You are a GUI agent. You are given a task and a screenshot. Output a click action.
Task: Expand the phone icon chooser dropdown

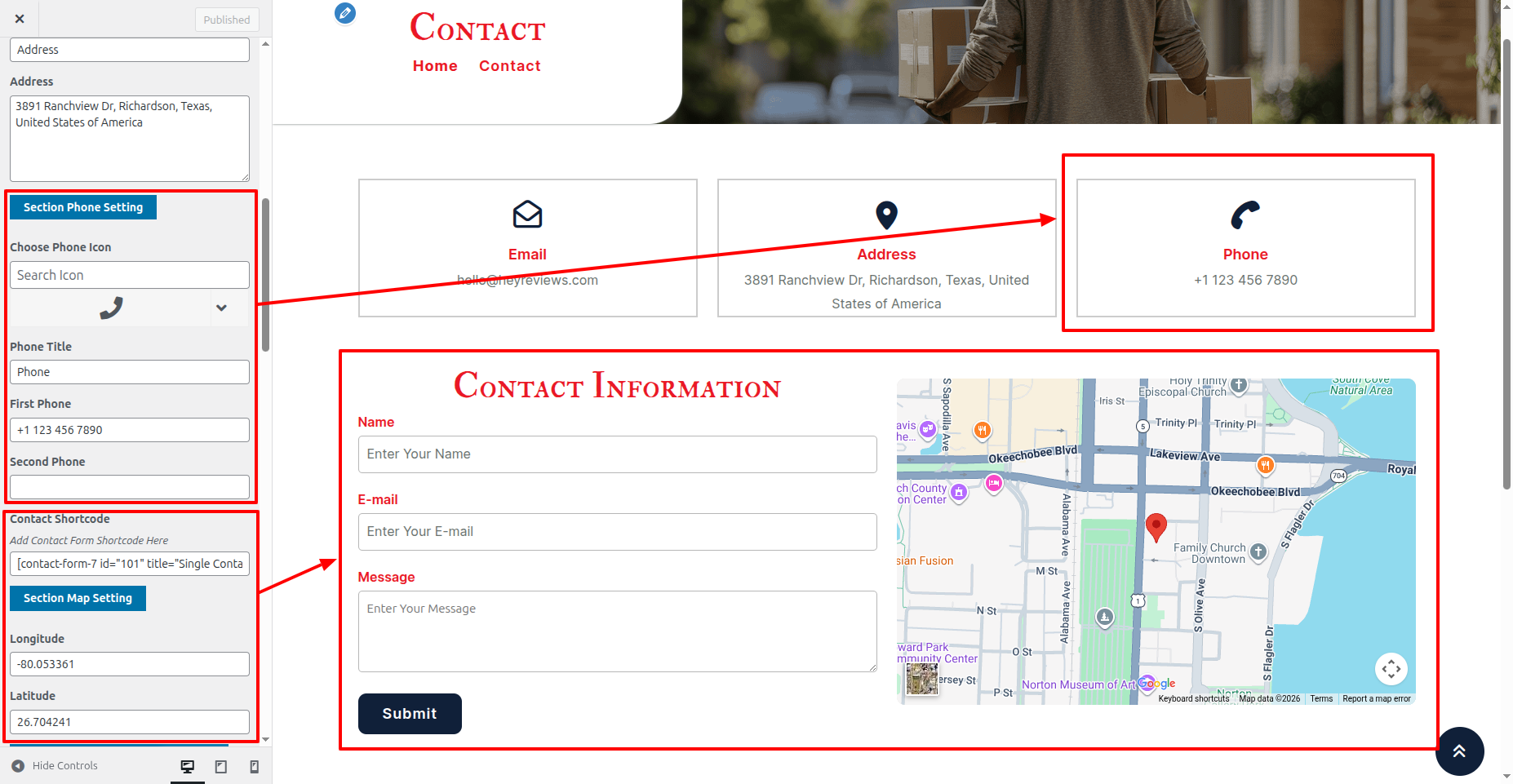click(x=221, y=308)
